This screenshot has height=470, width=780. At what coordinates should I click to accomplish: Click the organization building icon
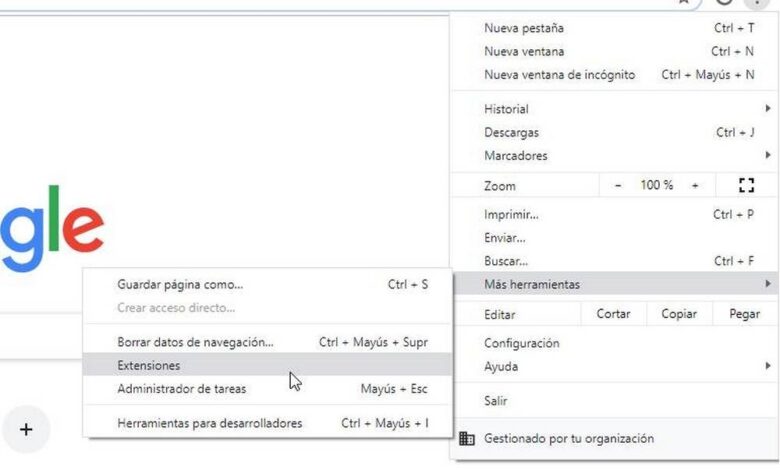pyautogui.click(x=467, y=439)
